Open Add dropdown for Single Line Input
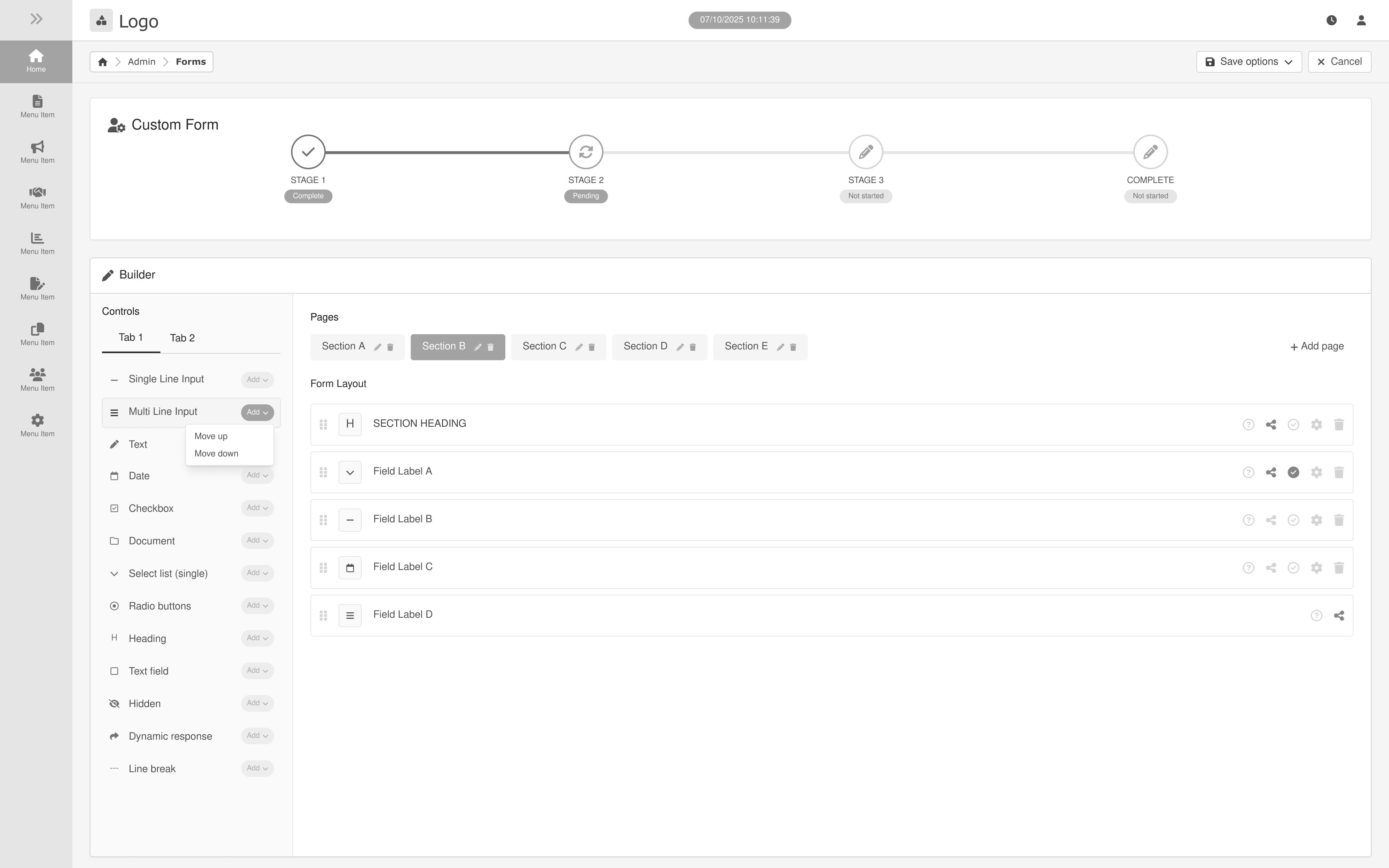This screenshot has width=1389, height=868. click(257, 379)
